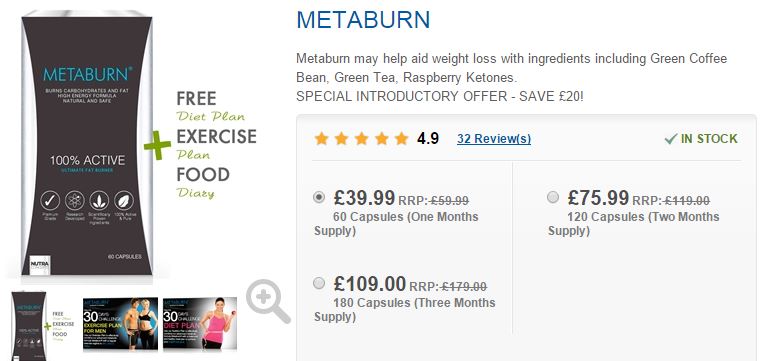Click the Scientifically Proven Ingredients badge
The image size is (761, 361).
pyautogui.click(x=99, y=200)
